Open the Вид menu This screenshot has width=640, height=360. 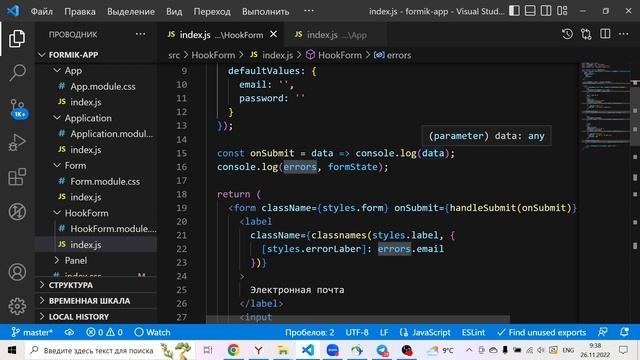tap(174, 11)
